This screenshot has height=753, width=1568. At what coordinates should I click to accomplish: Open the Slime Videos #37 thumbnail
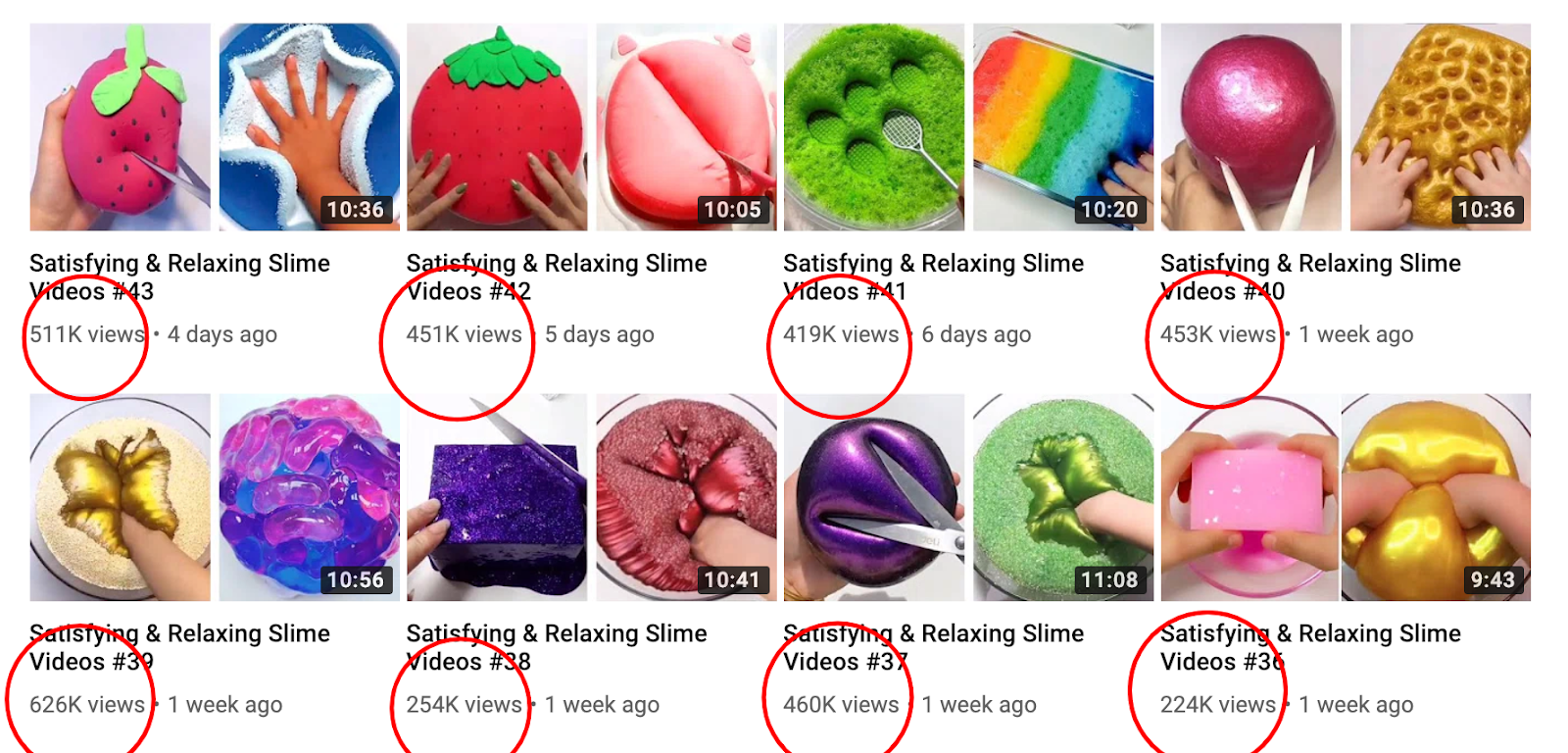coord(968,498)
